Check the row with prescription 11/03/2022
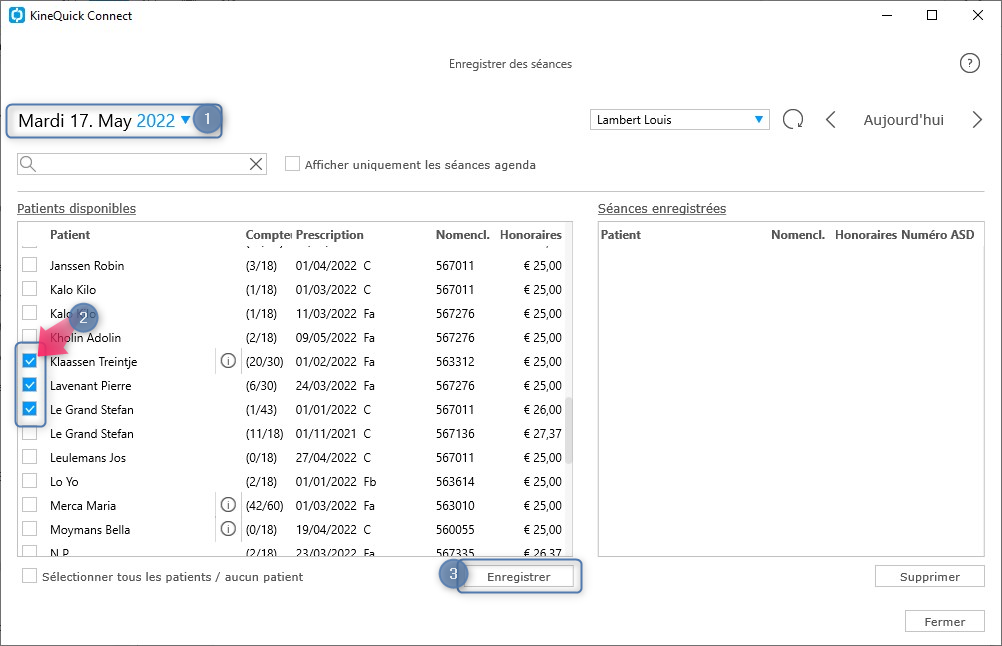 click(x=29, y=312)
